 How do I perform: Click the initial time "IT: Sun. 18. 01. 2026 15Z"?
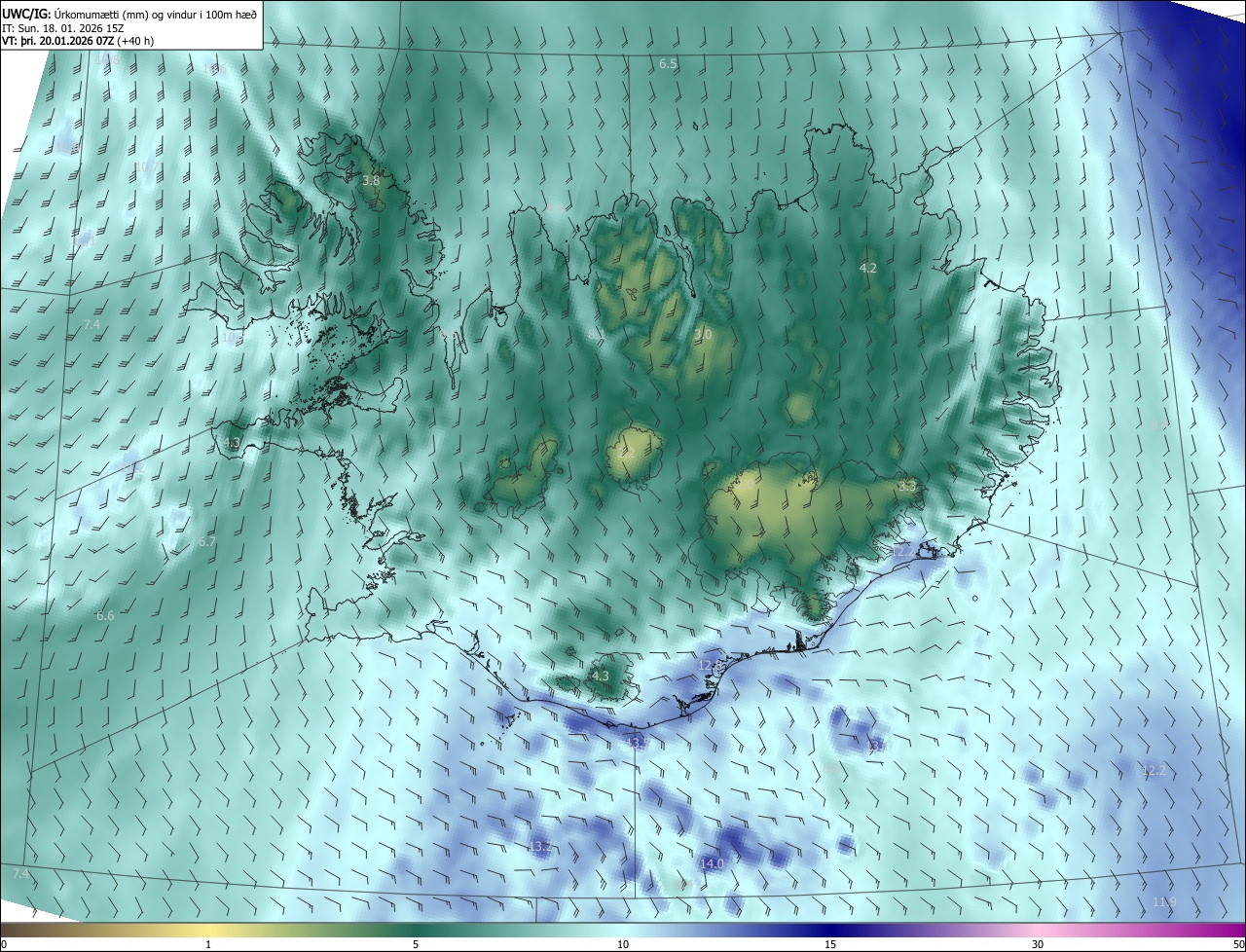pos(61,28)
